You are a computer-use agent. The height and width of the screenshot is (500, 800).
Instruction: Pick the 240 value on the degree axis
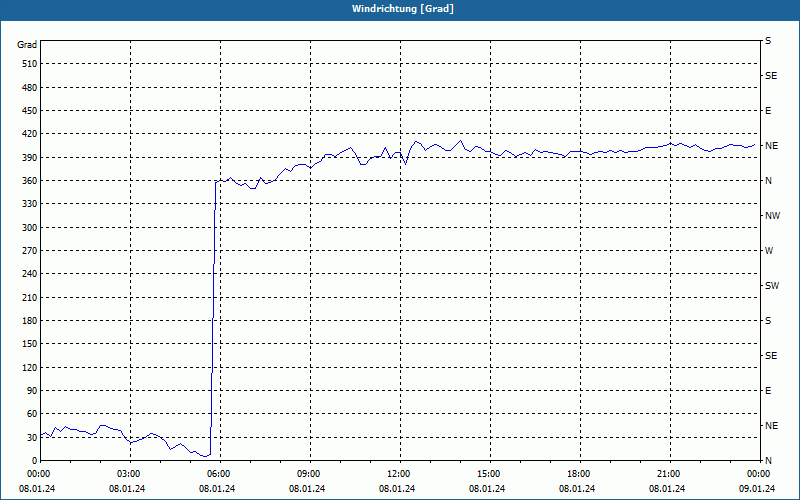point(30,274)
